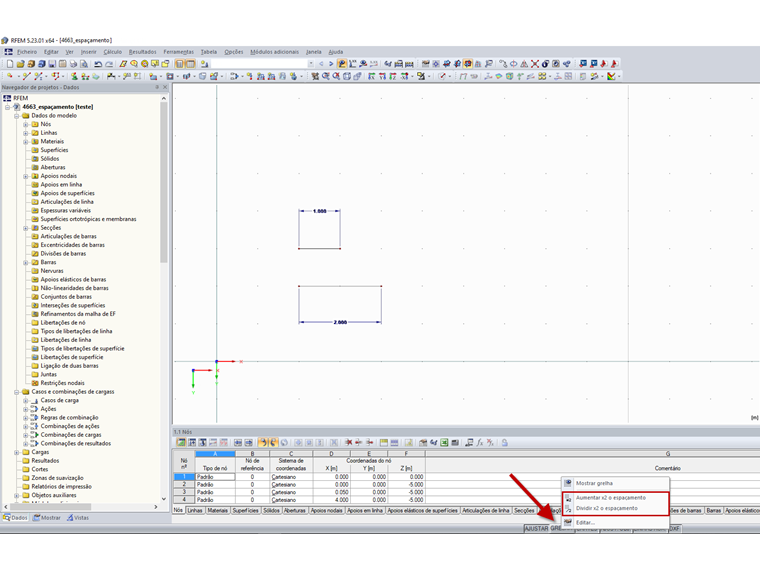760x570 pixels.
Task: Expand the Barras tree node
Action: 26,262
